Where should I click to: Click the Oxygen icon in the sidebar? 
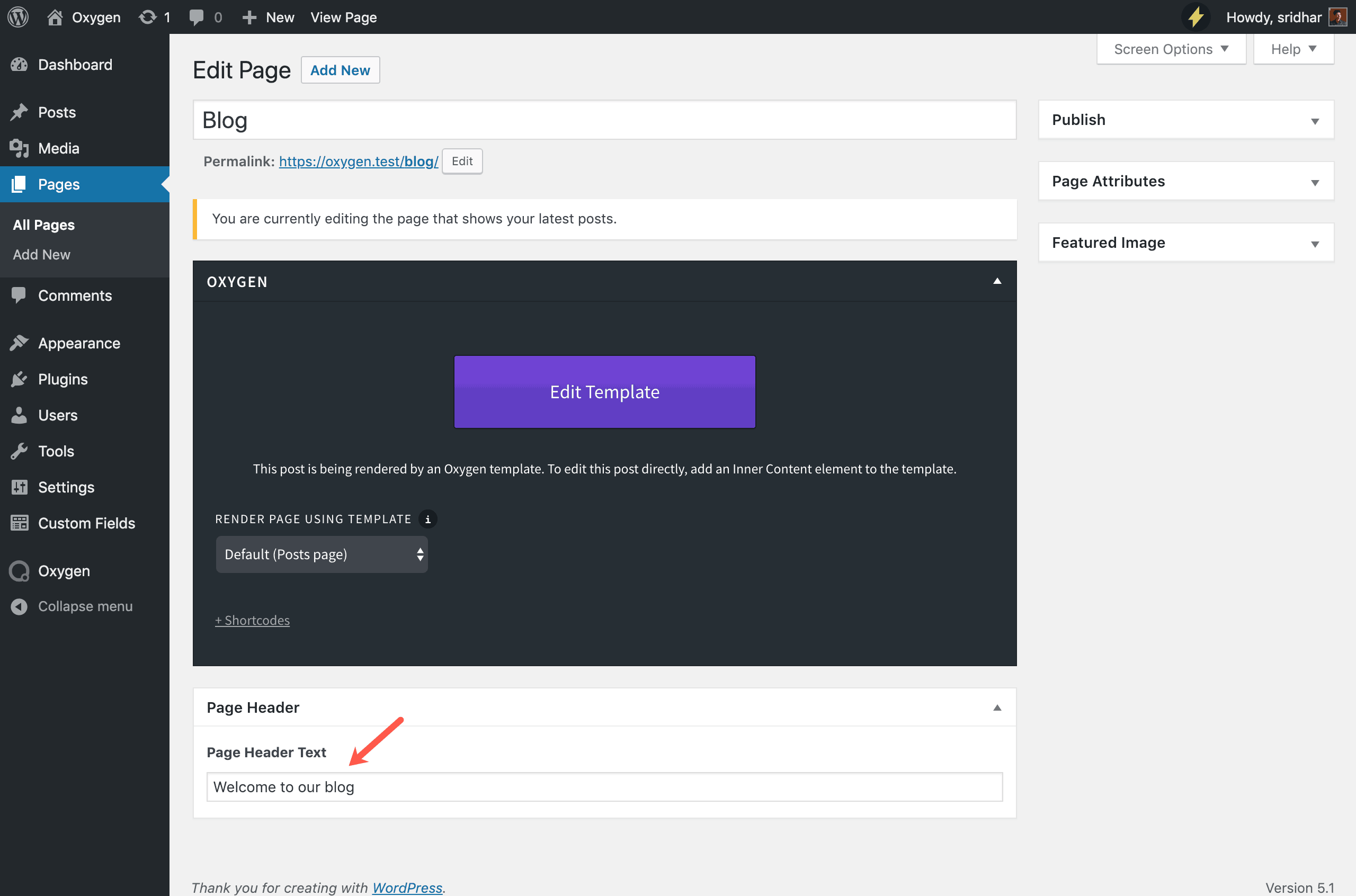(19, 571)
